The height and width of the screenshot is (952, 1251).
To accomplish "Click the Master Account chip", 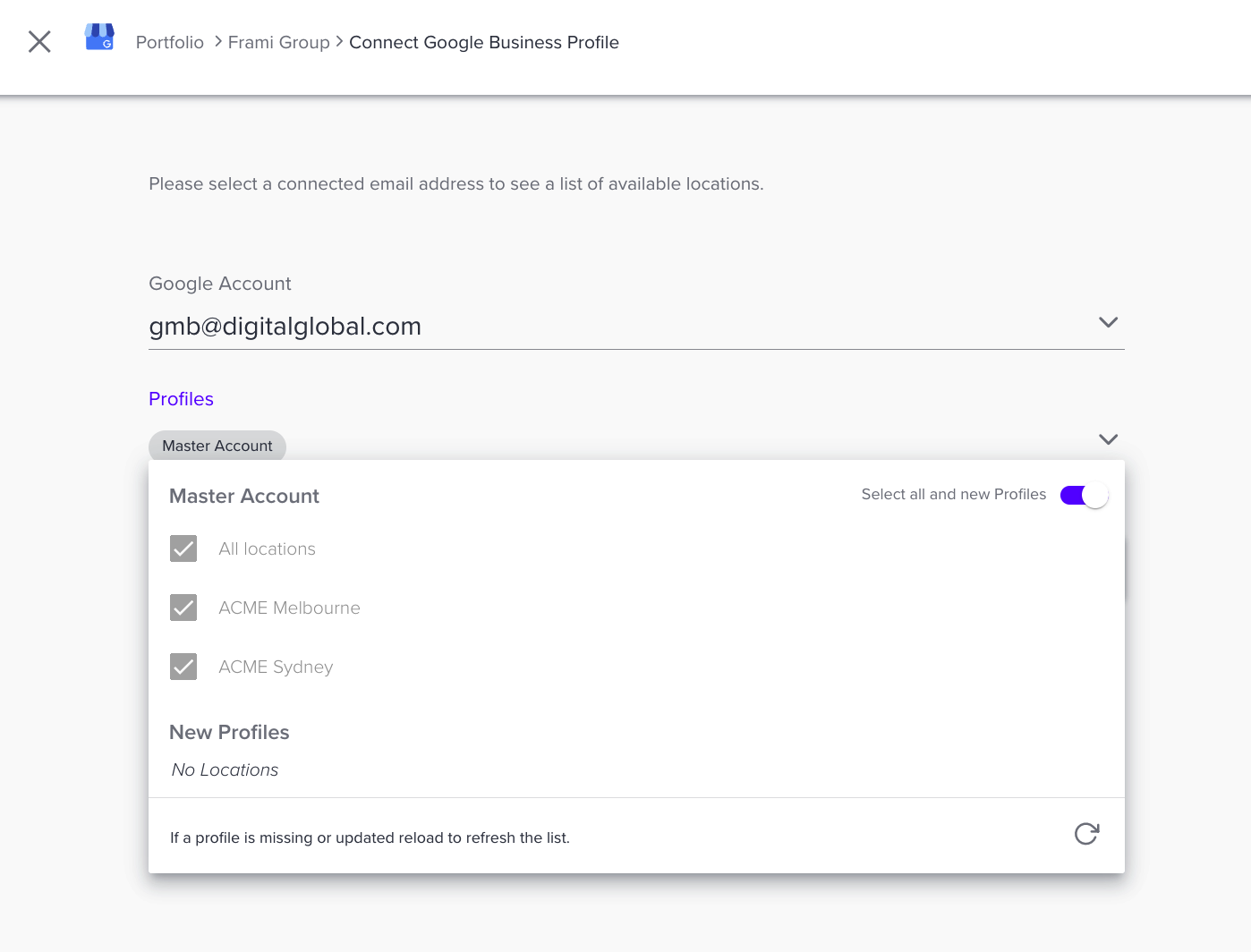I will click(217, 446).
